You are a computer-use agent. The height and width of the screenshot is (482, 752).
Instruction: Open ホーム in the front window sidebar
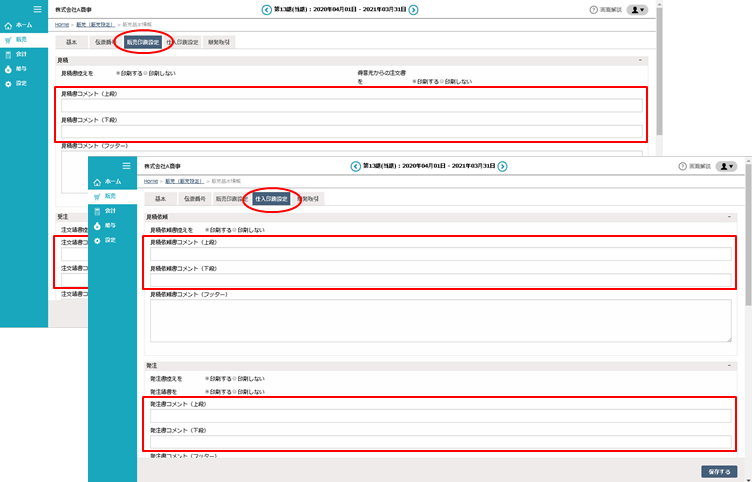(x=107, y=182)
